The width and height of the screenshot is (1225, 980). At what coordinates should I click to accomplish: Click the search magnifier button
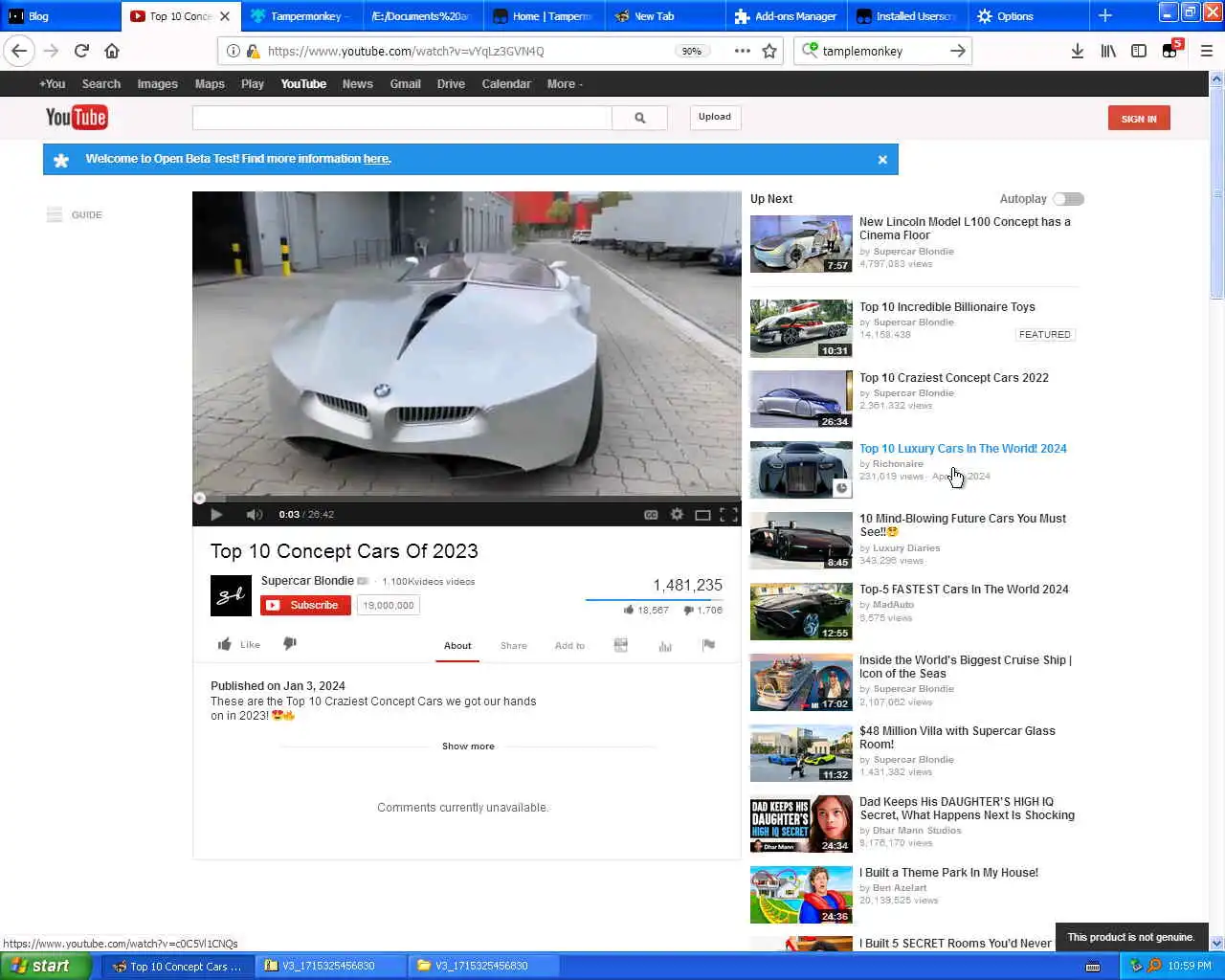pyautogui.click(x=639, y=118)
